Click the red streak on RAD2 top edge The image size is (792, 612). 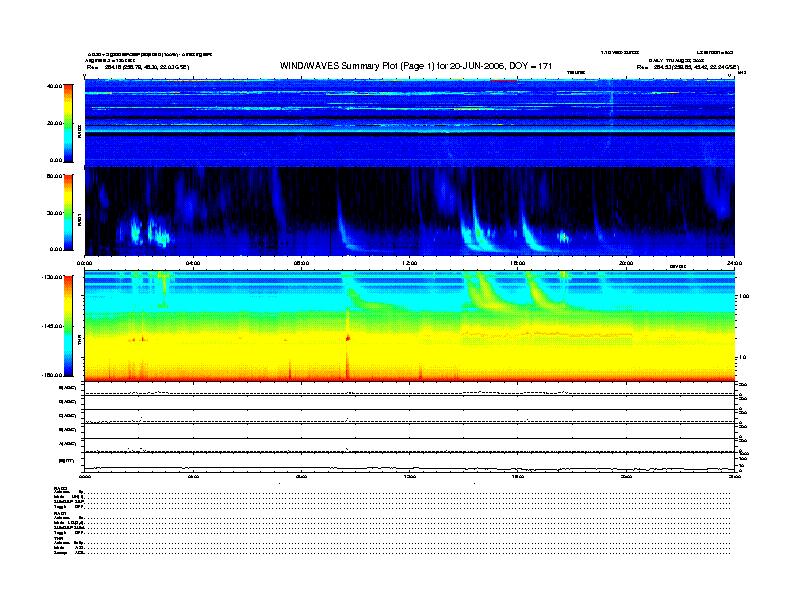503,80
